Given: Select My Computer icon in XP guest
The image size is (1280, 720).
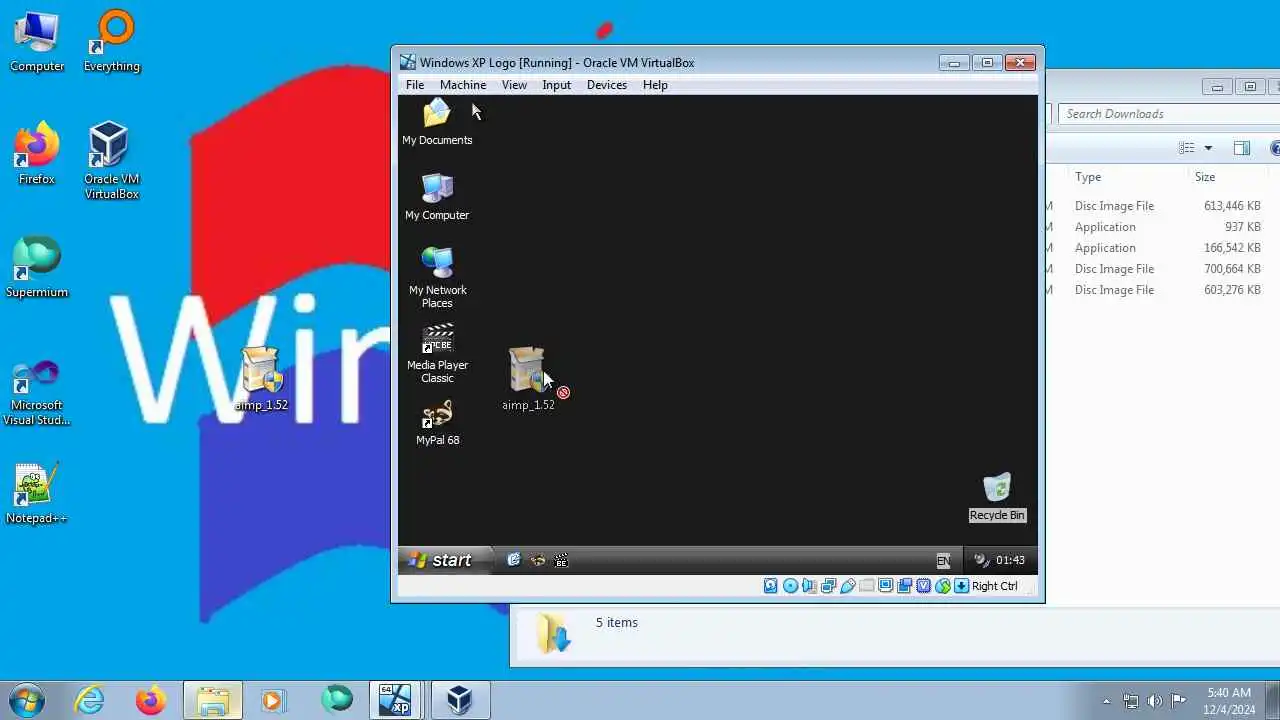Looking at the screenshot, I should pos(437,196).
